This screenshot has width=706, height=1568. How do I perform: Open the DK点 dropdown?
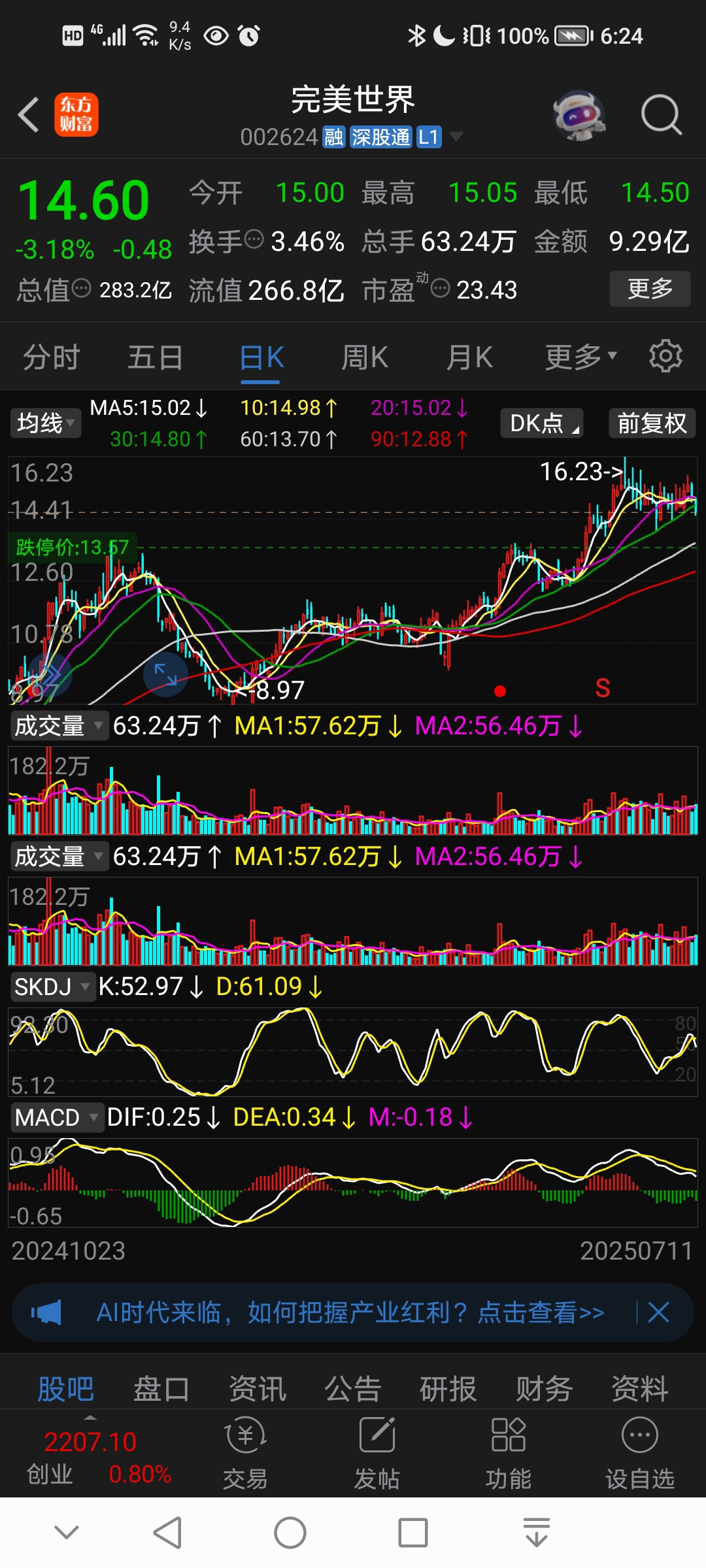pos(542,423)
